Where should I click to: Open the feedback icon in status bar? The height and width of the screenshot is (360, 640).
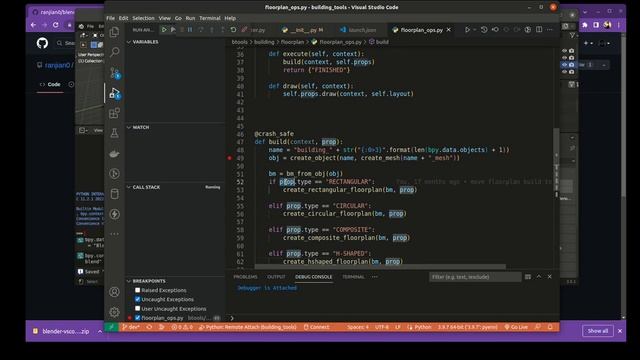pos(538,327)
